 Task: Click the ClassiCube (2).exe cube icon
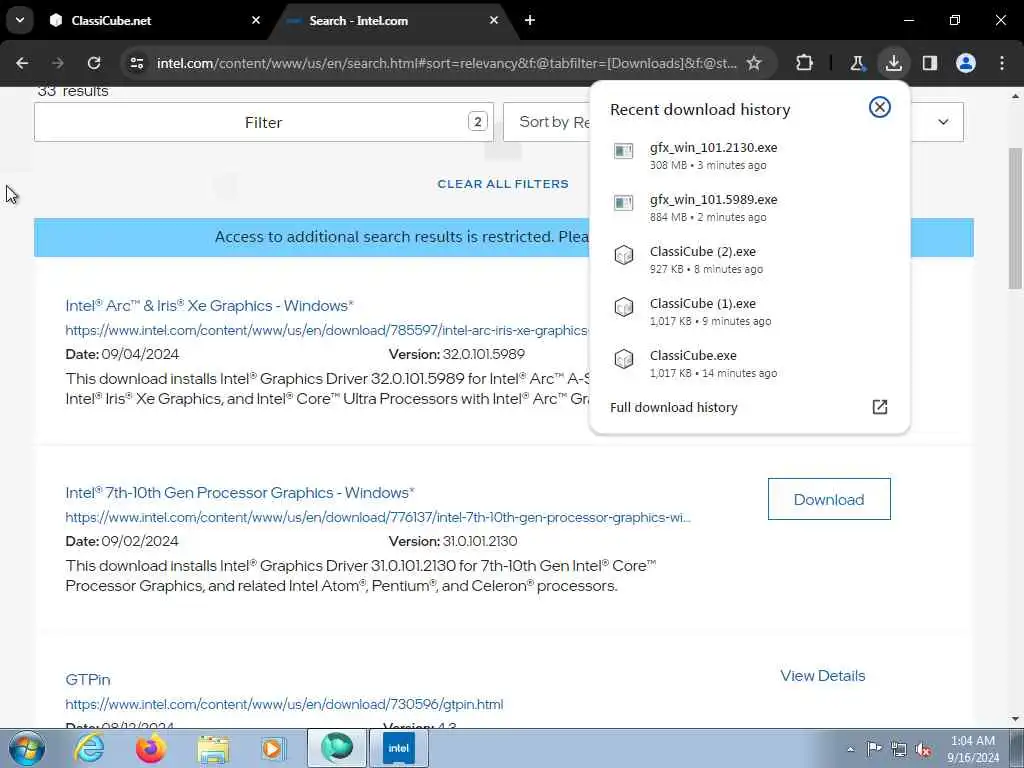[x=624, y=255]
